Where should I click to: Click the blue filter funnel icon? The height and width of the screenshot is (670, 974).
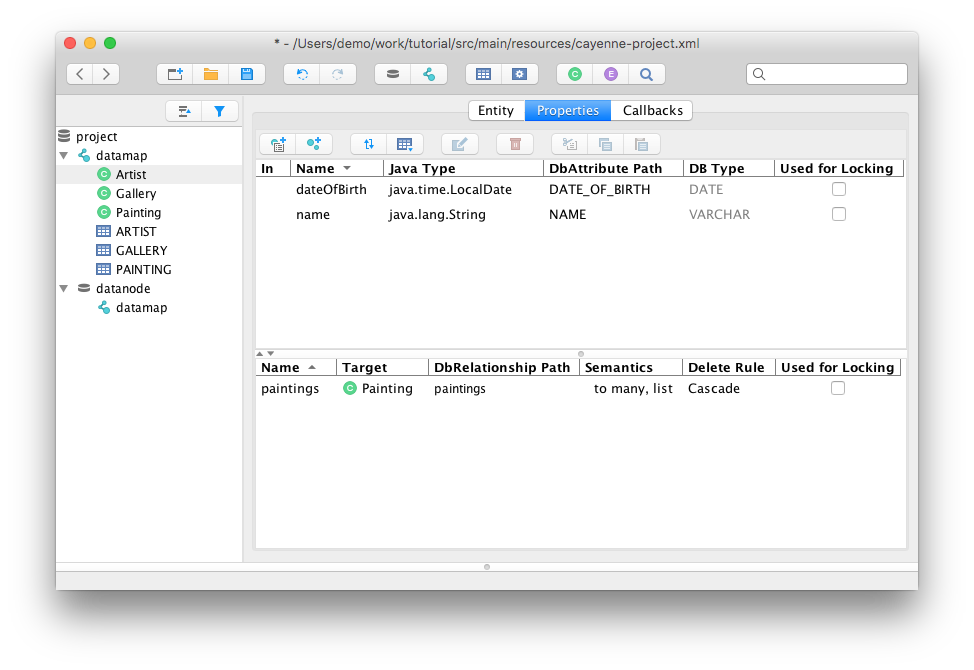(x=220, y=111)
